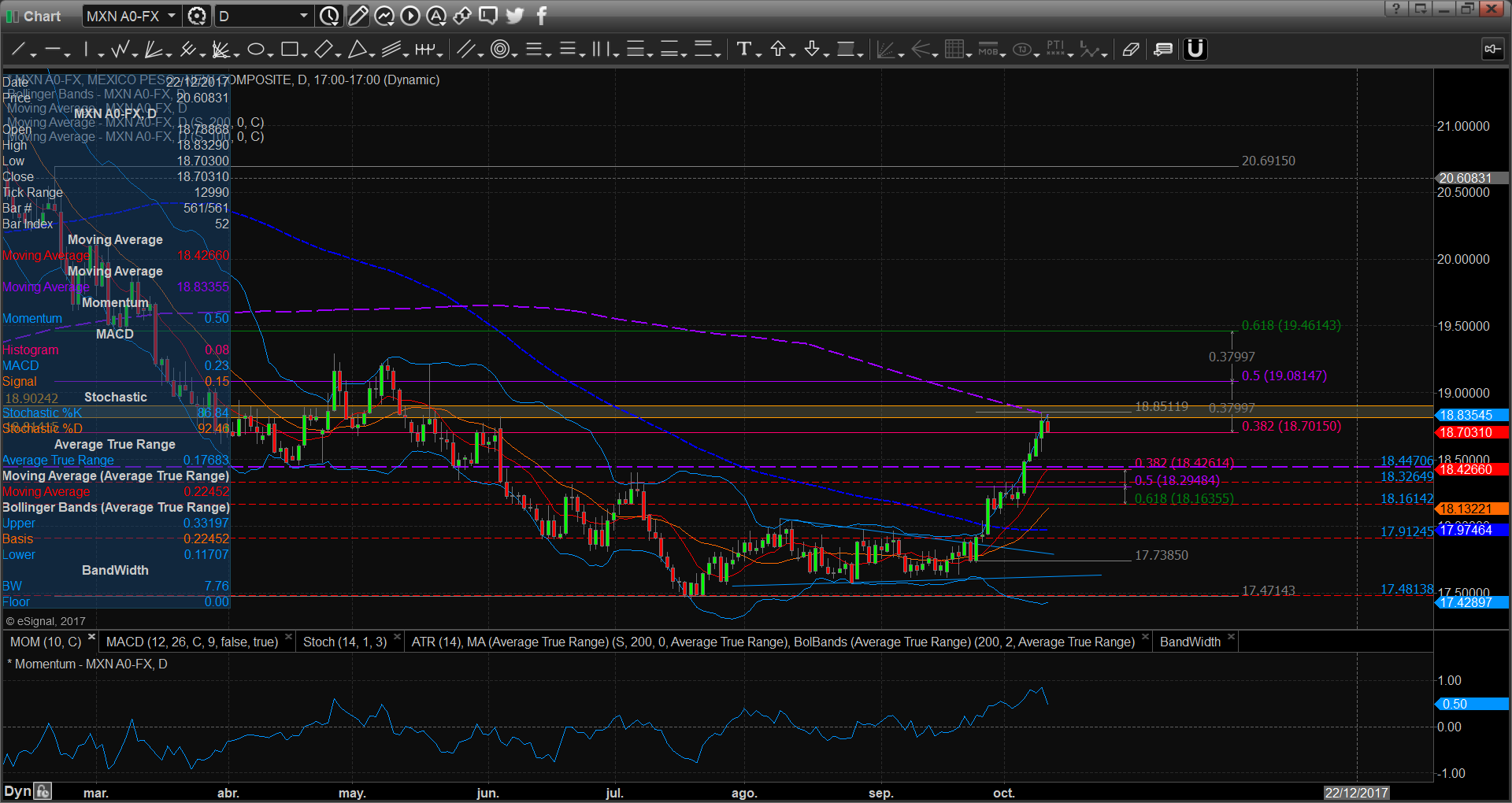Select the horizontal line tool
The height and width of the screenshot is (803, 1512).
52,50
